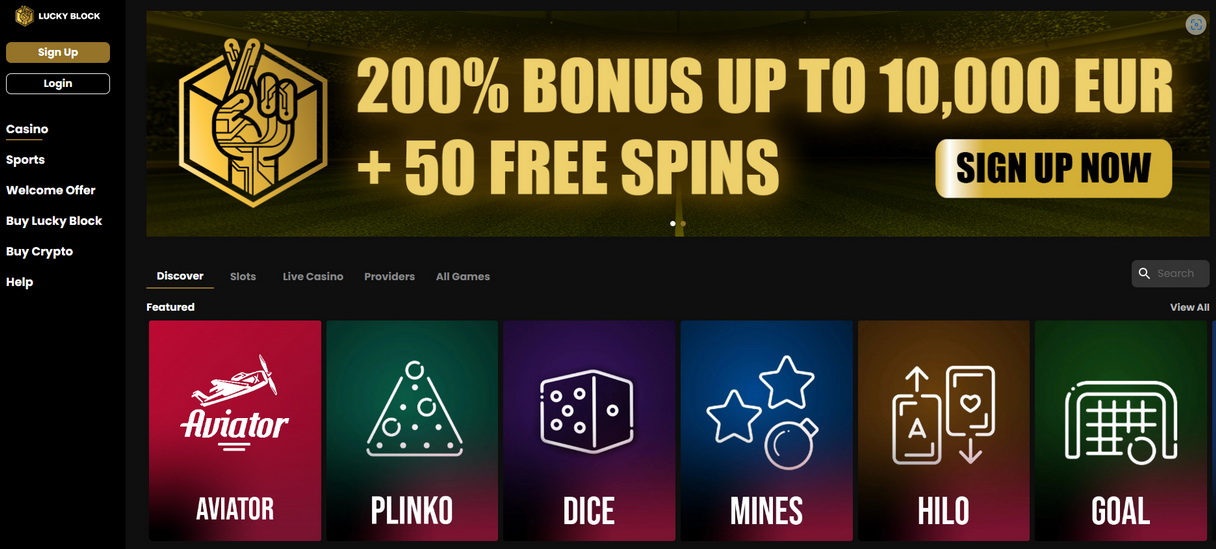This screenshot has width=1216, height=549.
Task: Open the Hilo cards game tile
Action: 944,431
